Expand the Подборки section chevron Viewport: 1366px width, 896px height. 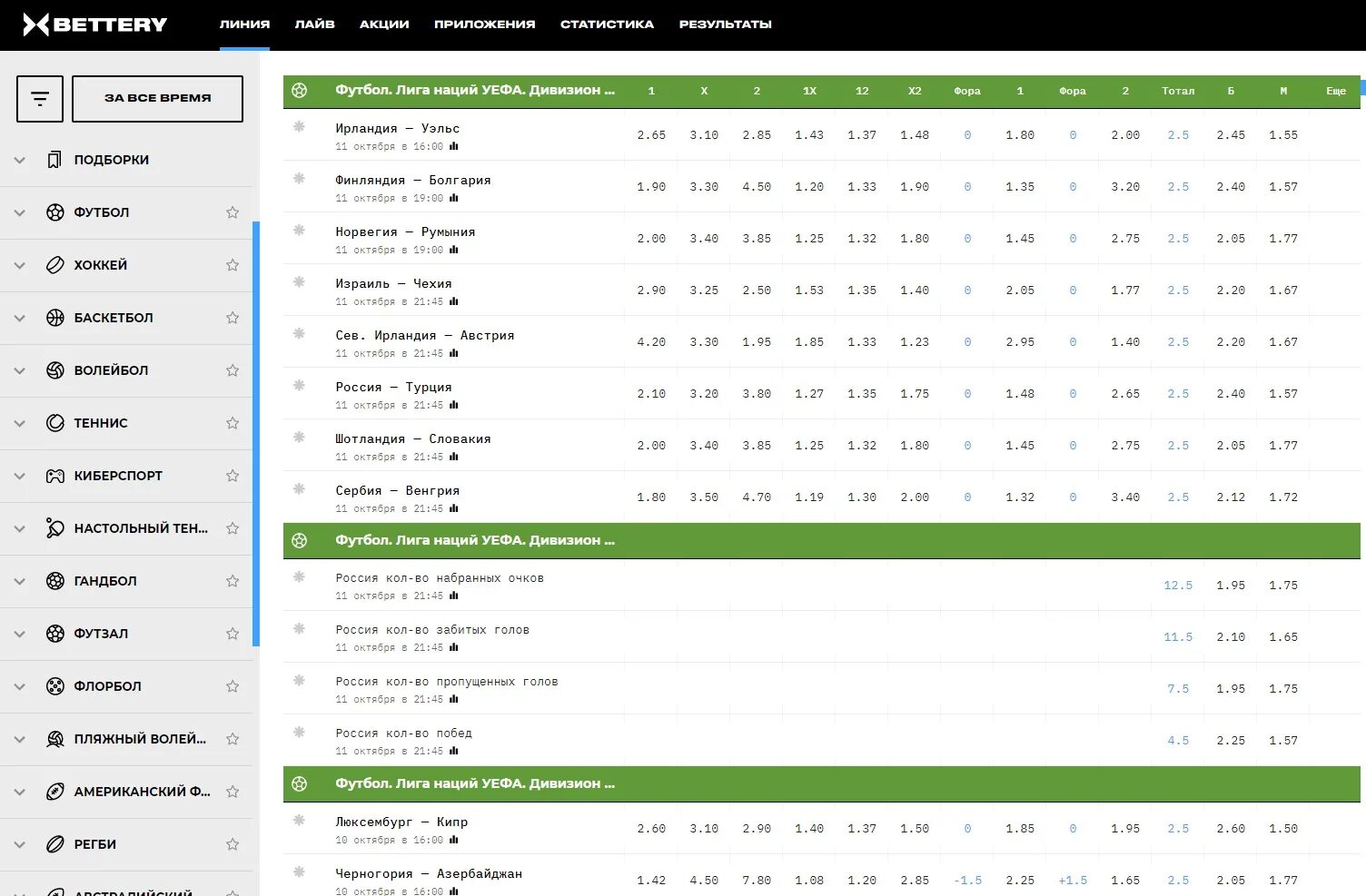[x=19, y=160]
